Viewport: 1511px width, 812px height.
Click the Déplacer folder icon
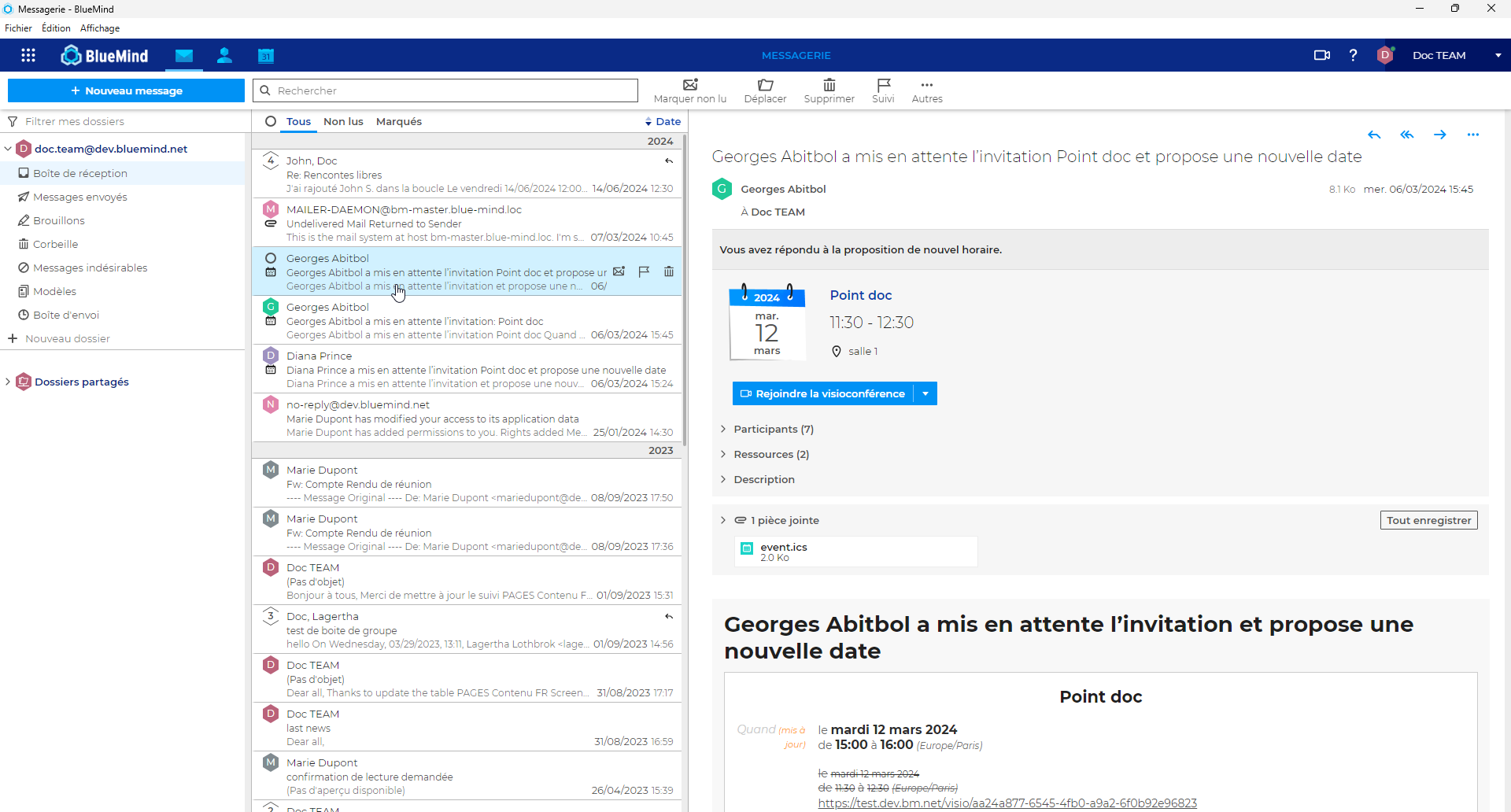click(765, 85)
